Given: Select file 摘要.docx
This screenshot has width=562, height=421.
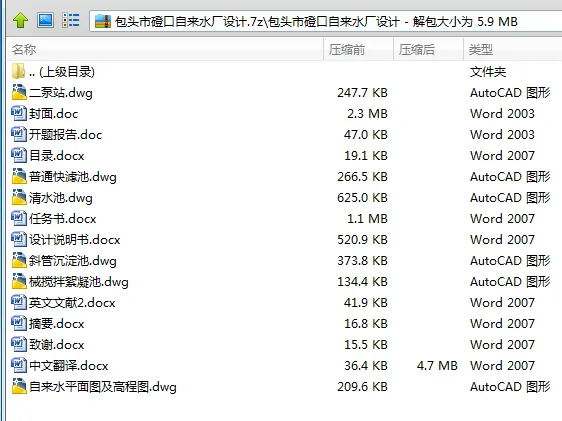Looking at the screenshot, I should tap(57, 324).
